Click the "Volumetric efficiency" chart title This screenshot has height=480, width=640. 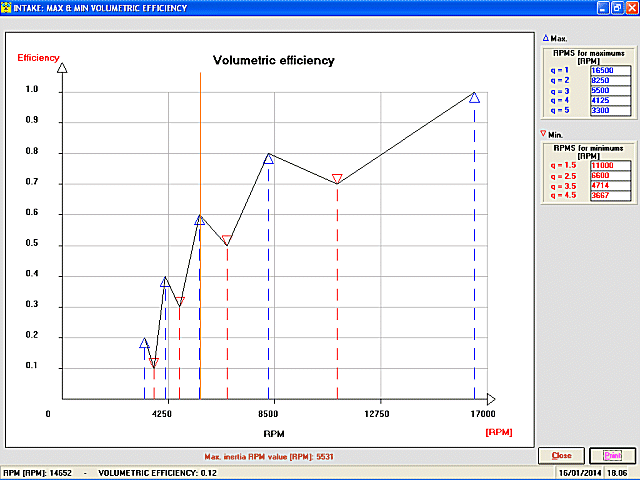tap(273, 60)
